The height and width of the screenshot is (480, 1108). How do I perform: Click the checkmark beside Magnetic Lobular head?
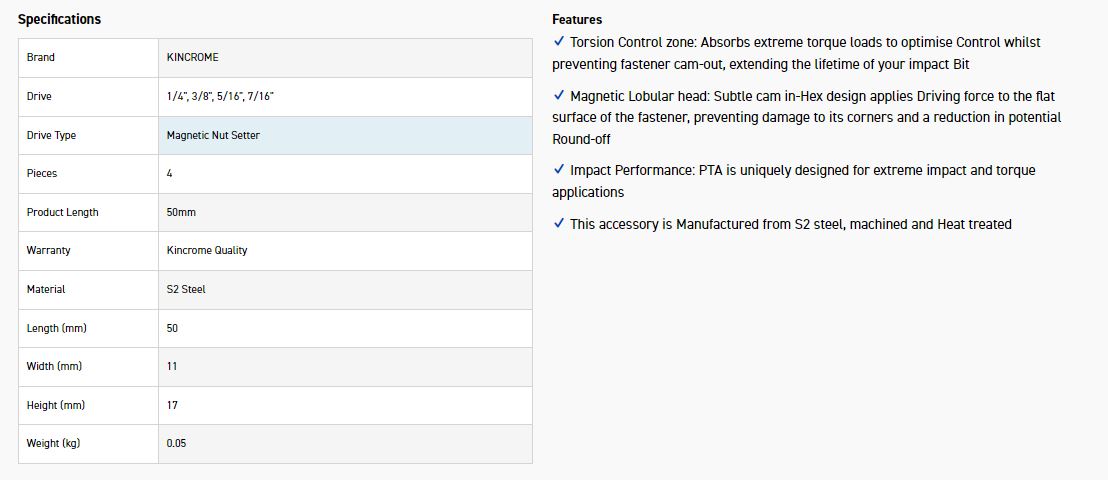(558, 96)
